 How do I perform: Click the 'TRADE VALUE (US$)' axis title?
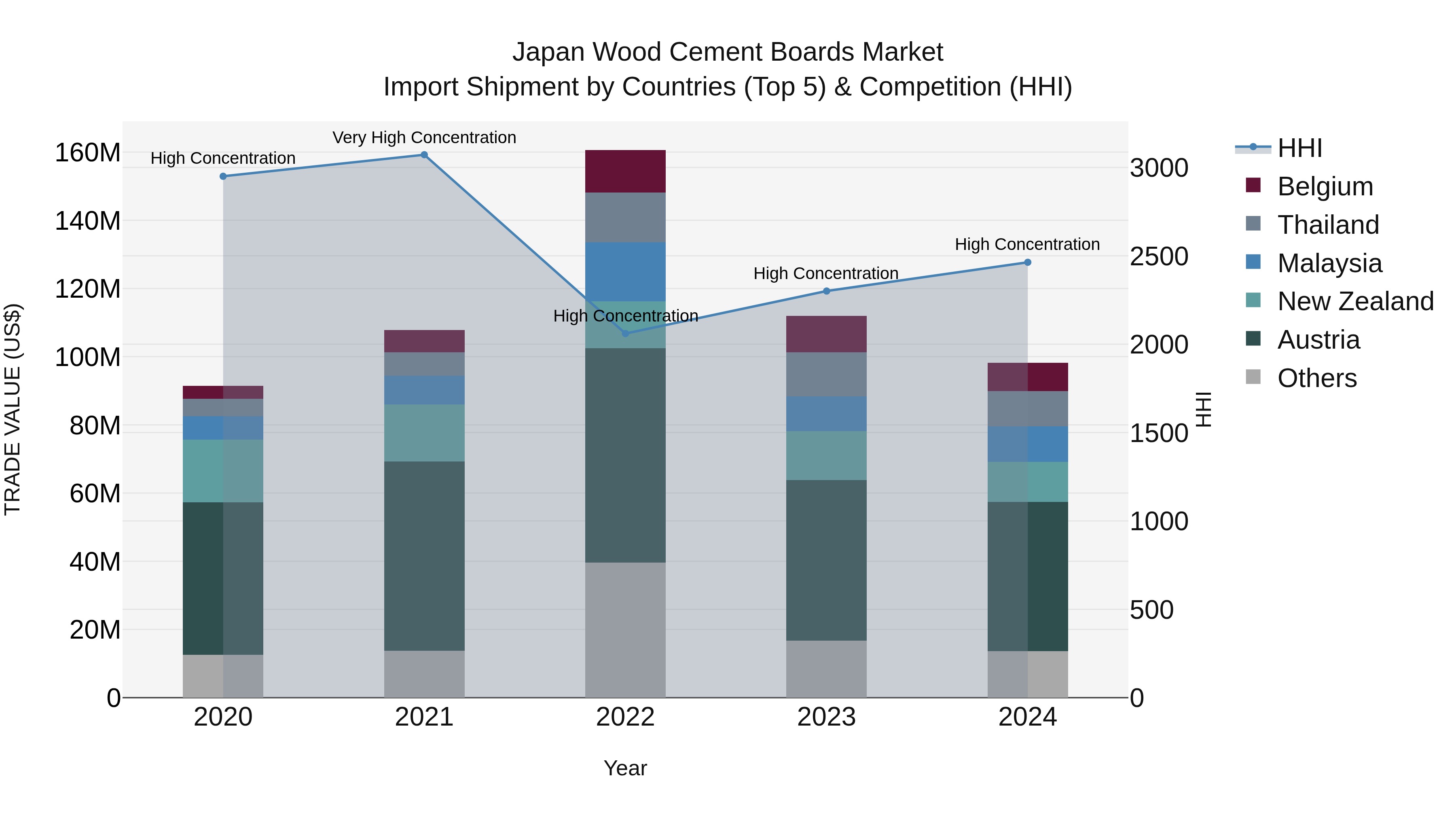coord(13,409)
